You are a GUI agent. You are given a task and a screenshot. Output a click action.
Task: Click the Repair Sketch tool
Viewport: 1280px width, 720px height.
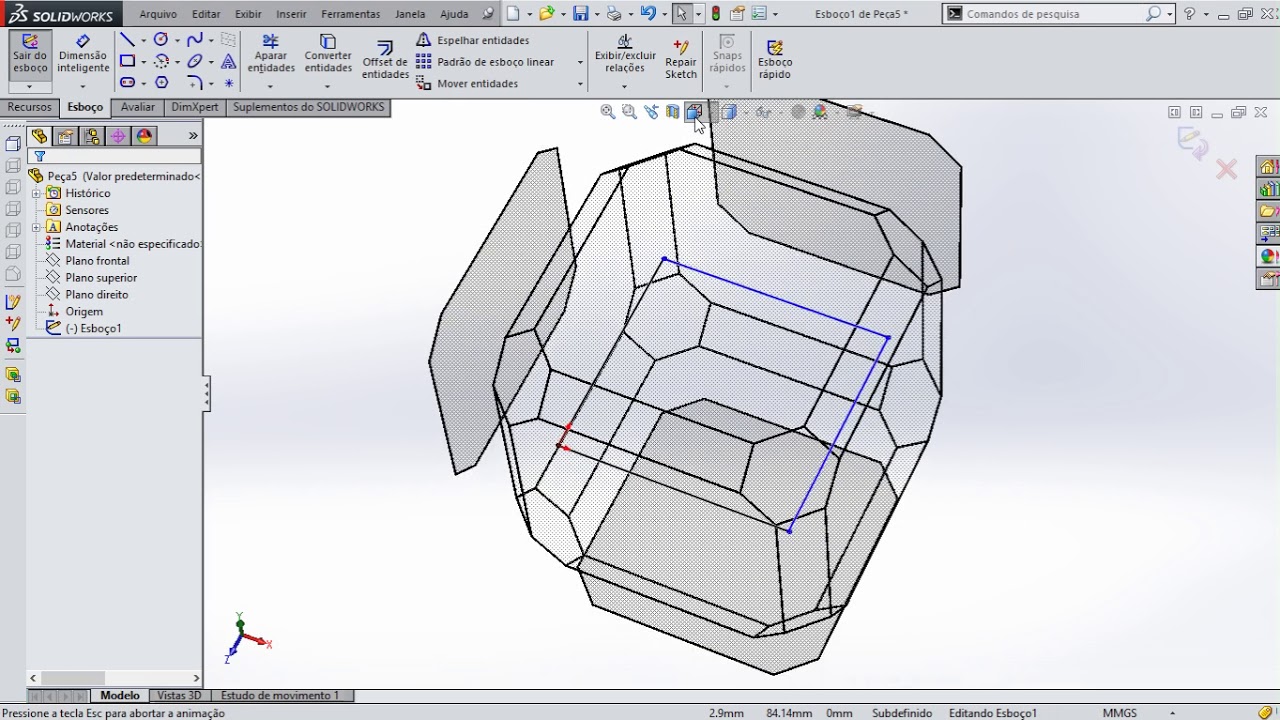pyautogui.click(x=681, y=58)
